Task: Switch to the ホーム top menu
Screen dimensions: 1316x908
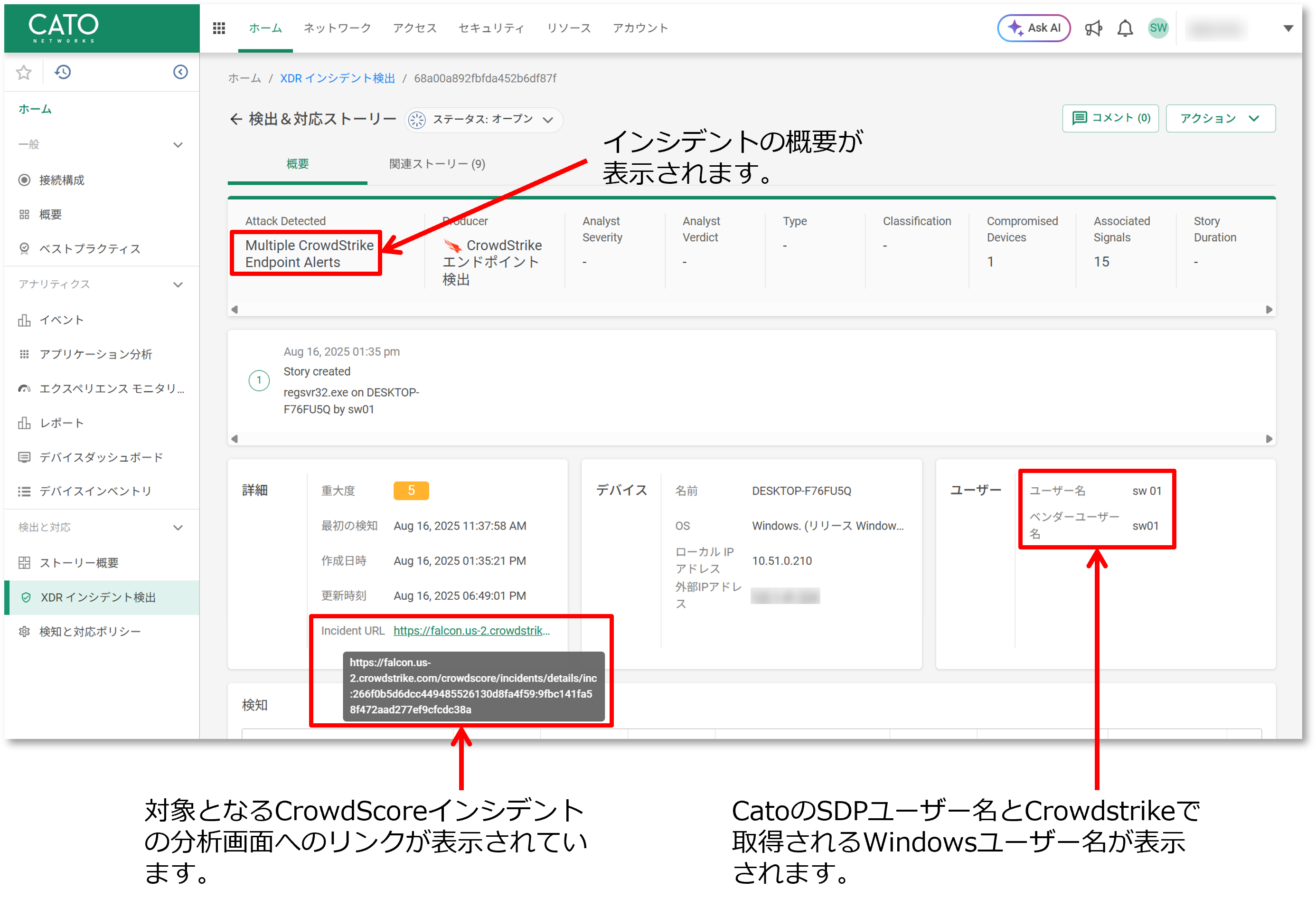Action: (x=265, y=28)
